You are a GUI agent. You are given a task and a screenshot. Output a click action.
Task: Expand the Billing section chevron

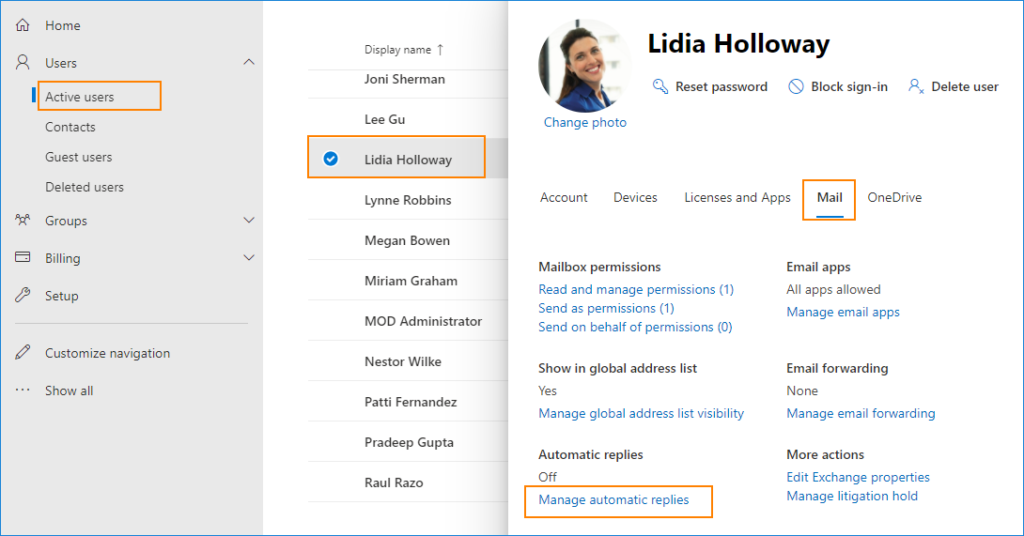pos(249,257)
